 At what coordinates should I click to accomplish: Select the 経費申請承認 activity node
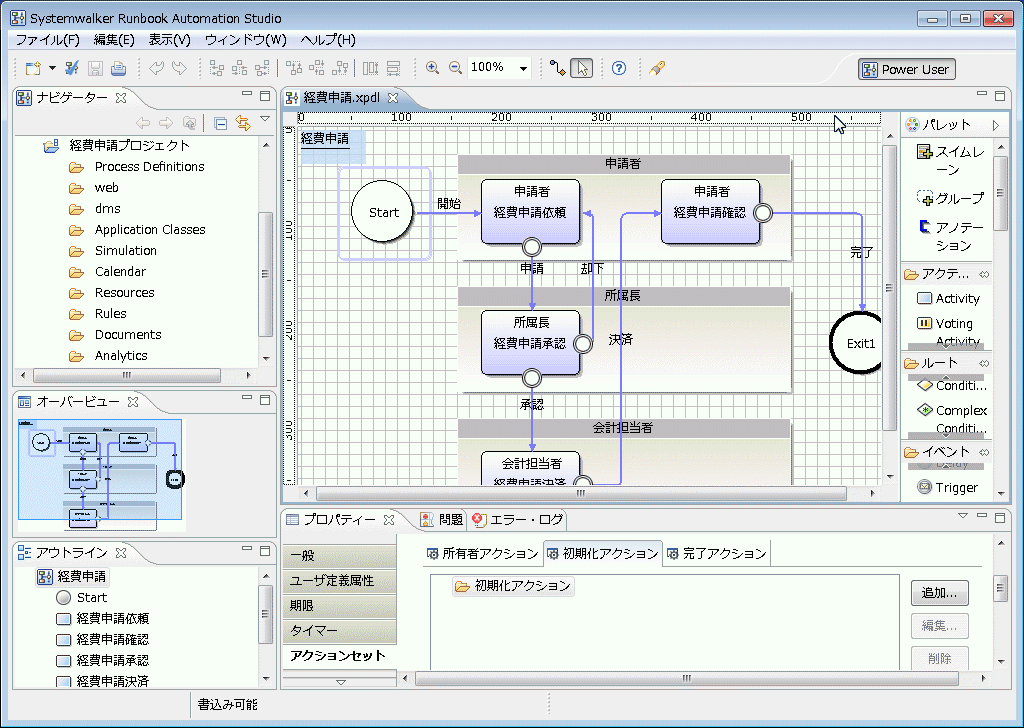(530, 343)
